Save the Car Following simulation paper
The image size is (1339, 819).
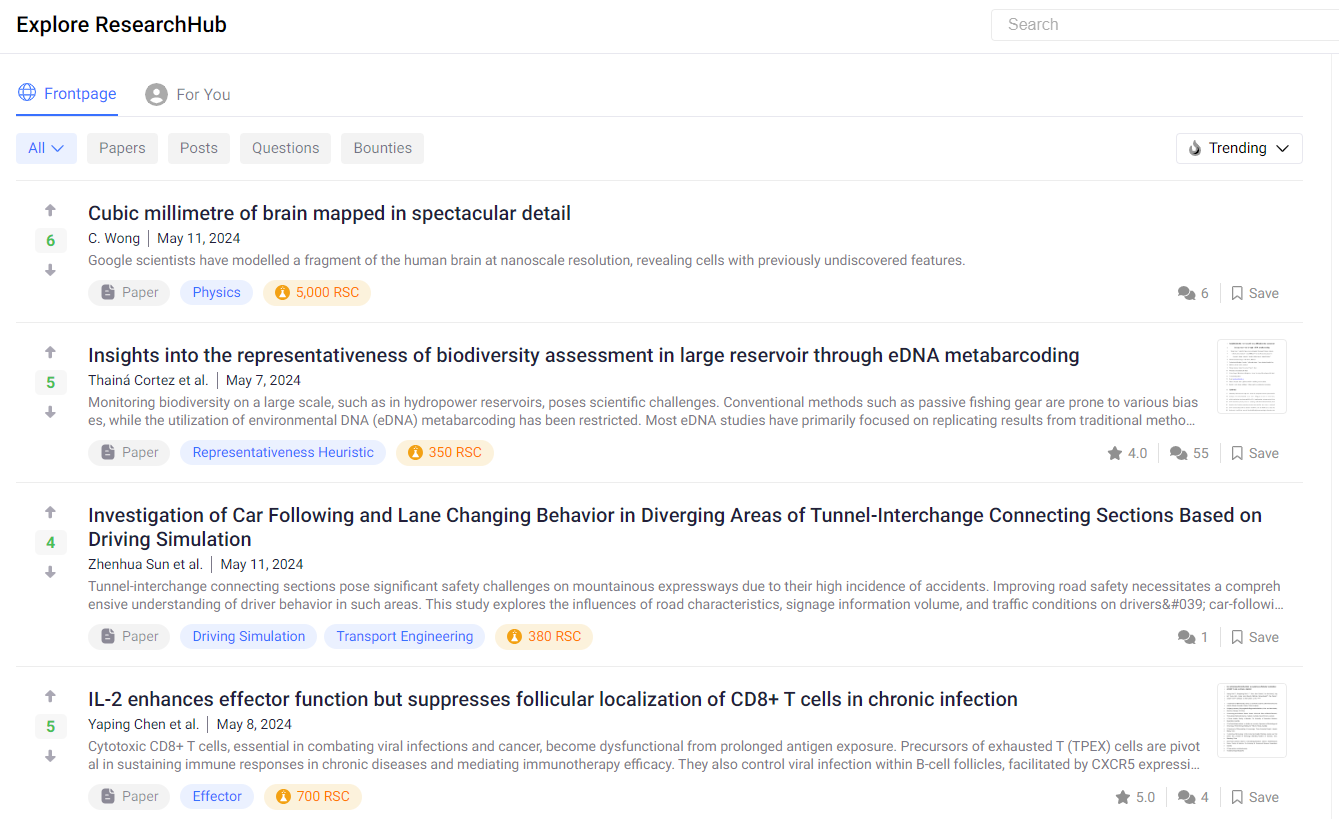pyautogui.click(x=1255, y=637)
